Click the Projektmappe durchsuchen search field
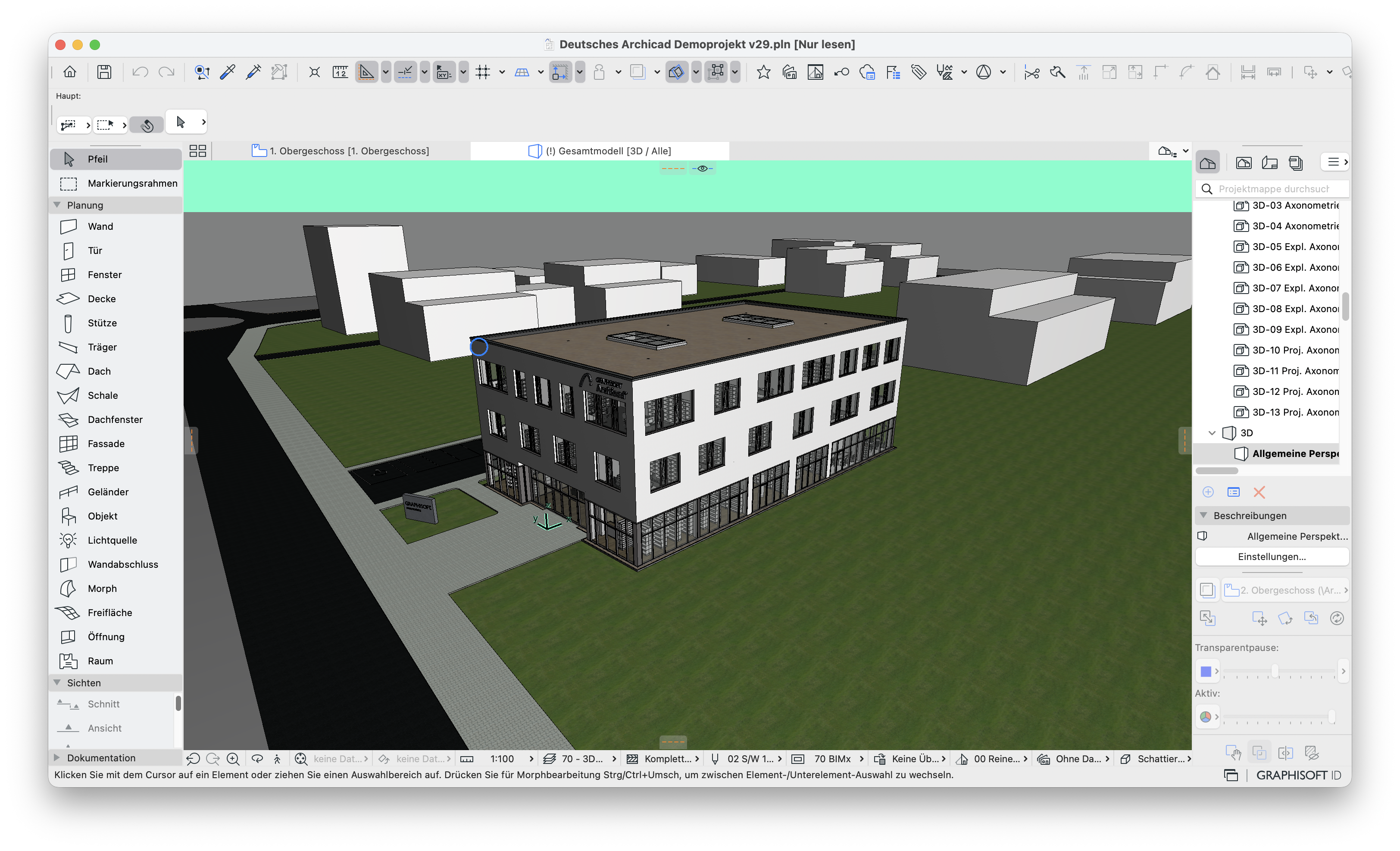Image resolution: width=1400 pixels, height=851 pixels. click(x=1273, y=188)
